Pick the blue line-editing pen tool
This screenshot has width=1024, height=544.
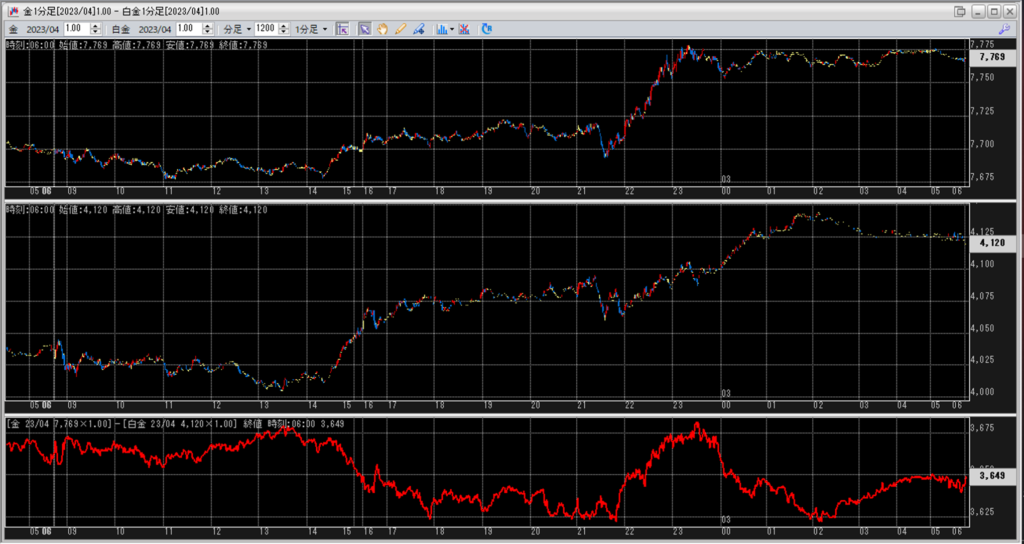point(418,29)
